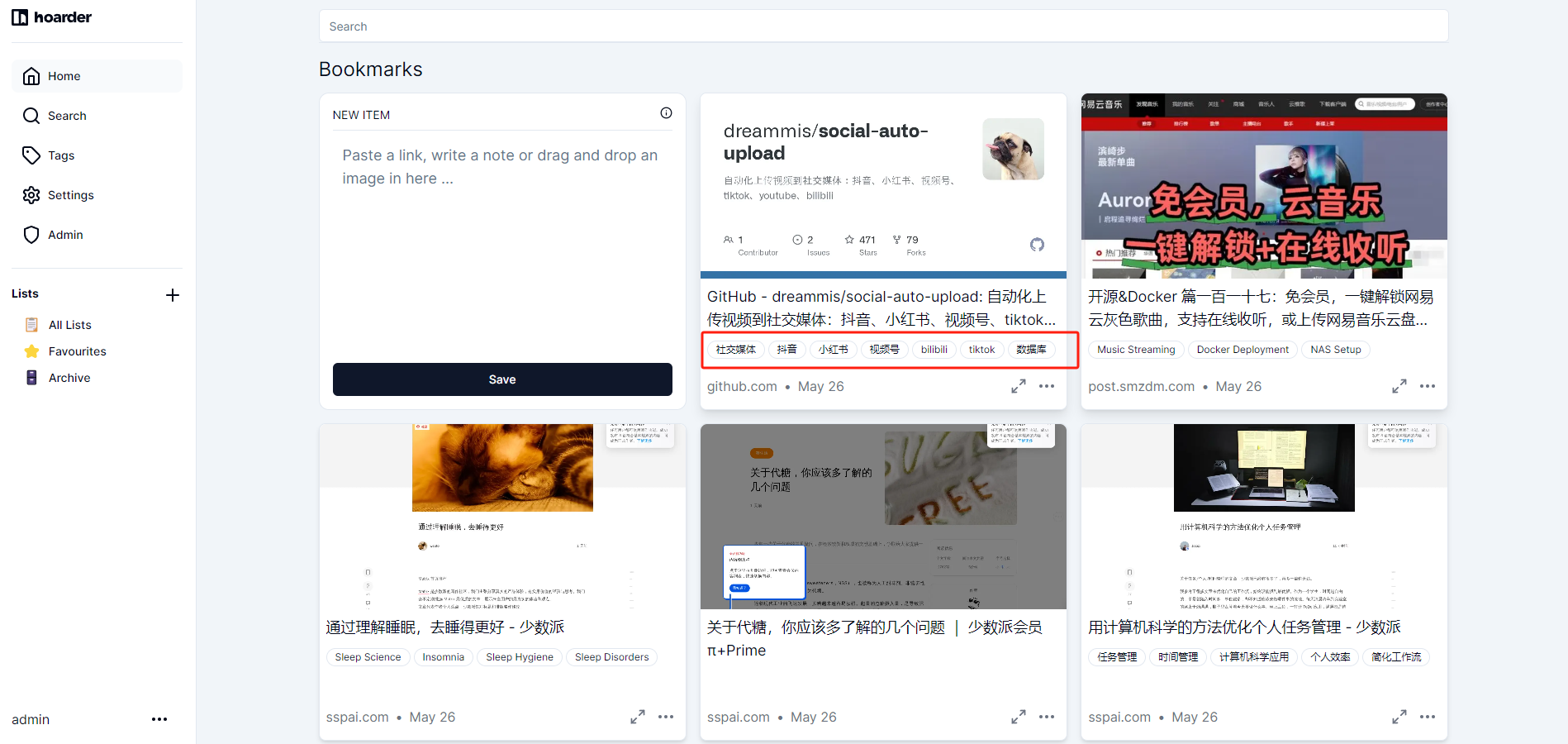Click the info icon in New Item card
Screen dimensions: 1568x744
point(666,113)
